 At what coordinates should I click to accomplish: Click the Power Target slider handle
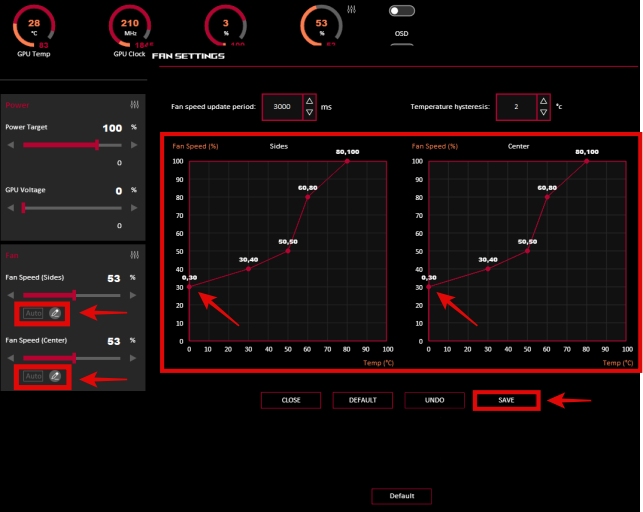[x=97, y=145]
